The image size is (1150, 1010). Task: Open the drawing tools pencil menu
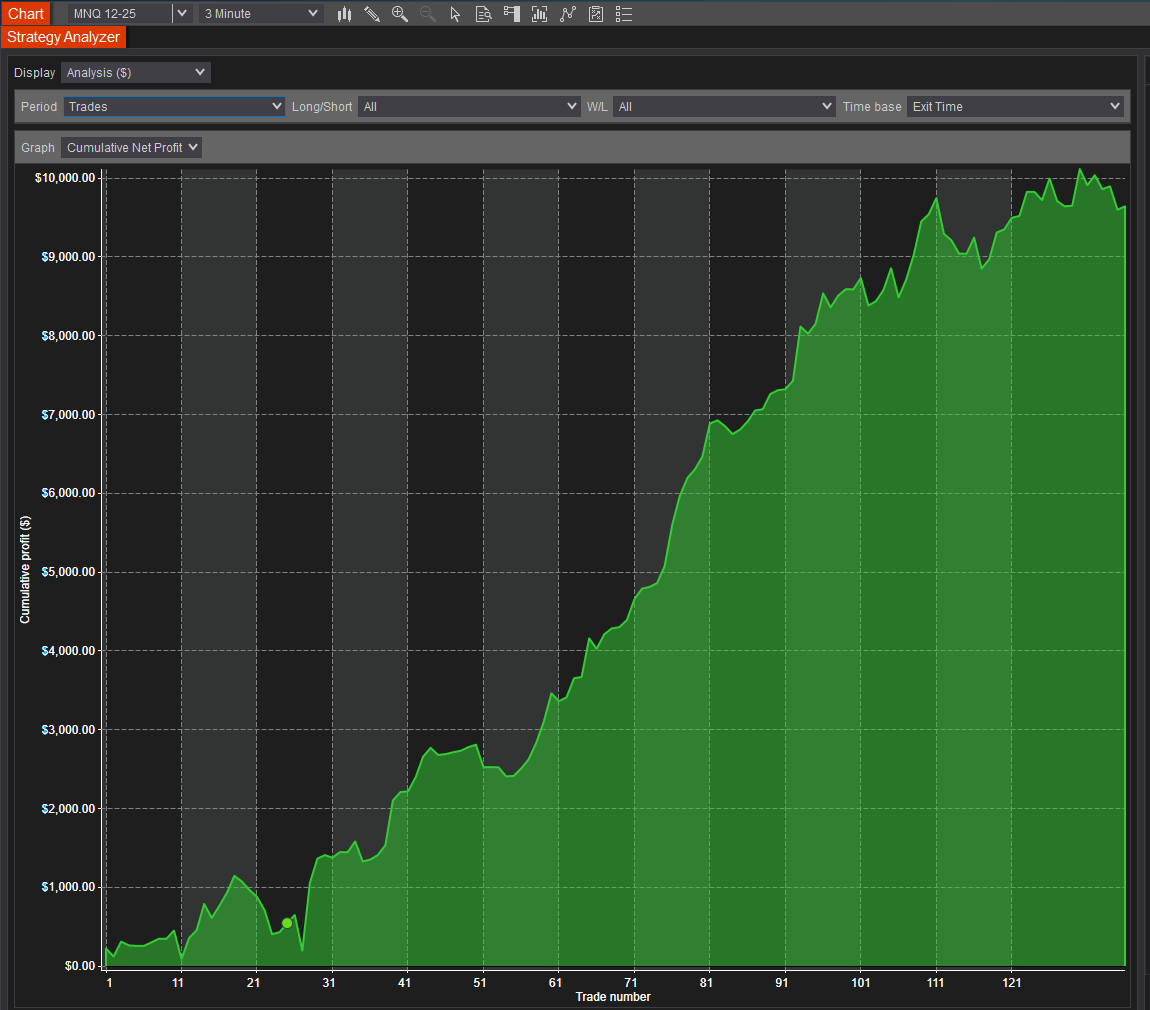tap(372, 14)
